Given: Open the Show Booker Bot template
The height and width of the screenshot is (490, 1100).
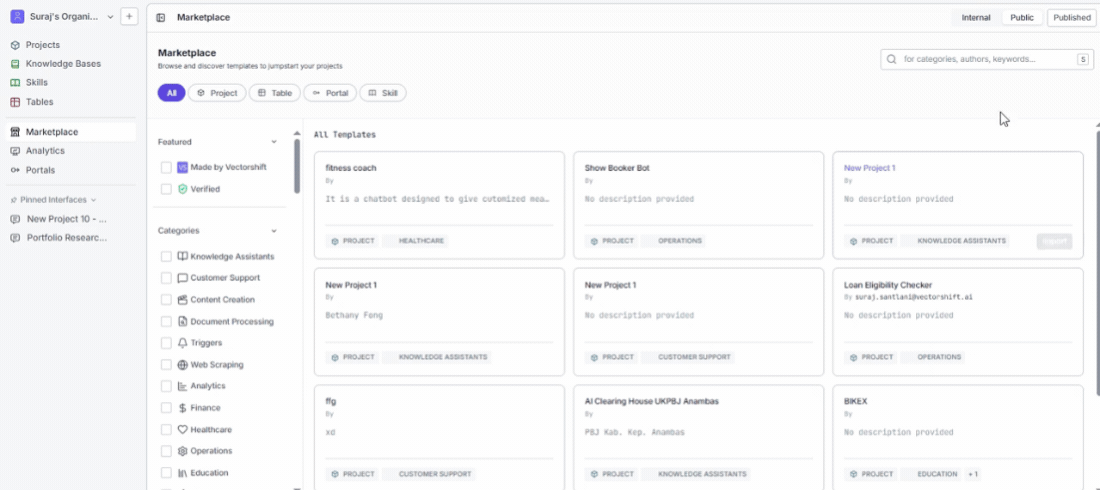Looking at the screenshot, I should pos(699,205).
